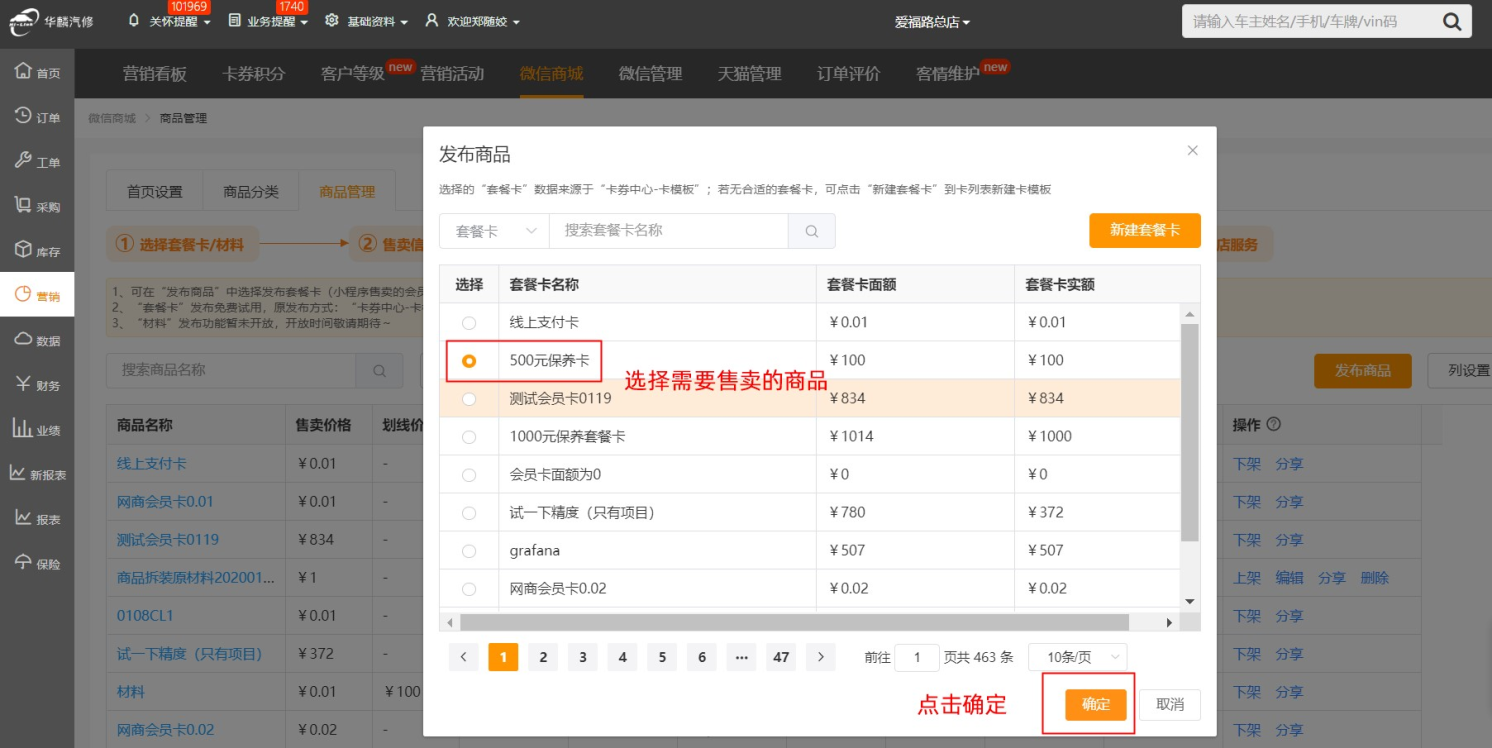Select radio button for 网商会员卡0.02
1492x748 pixels.
pyautogui.click(x=469, y=589)
